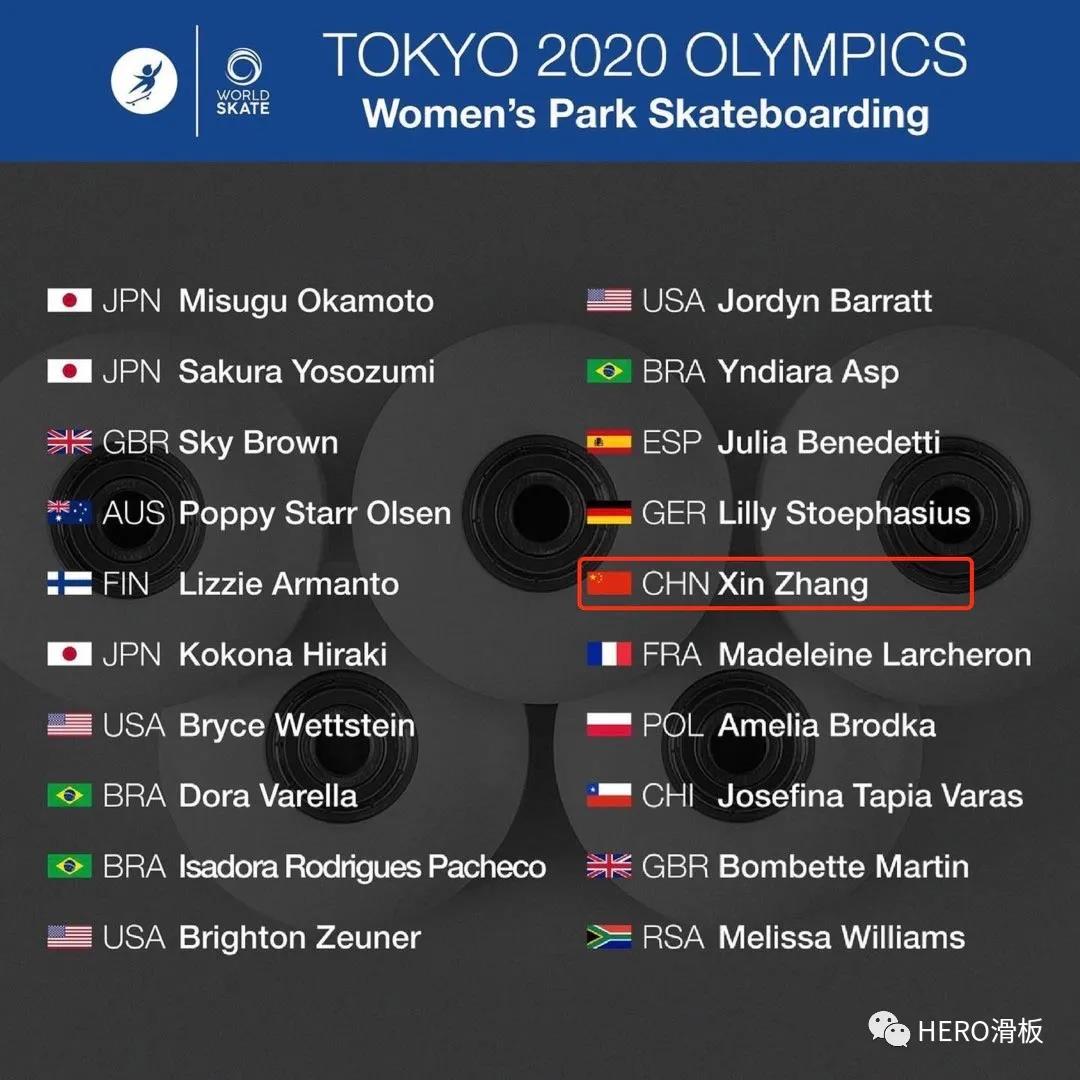Click the Chile flag beside Josefina Tapia Varas
This screenshot has width=1080, height=1080.
(x=609, y=796)
